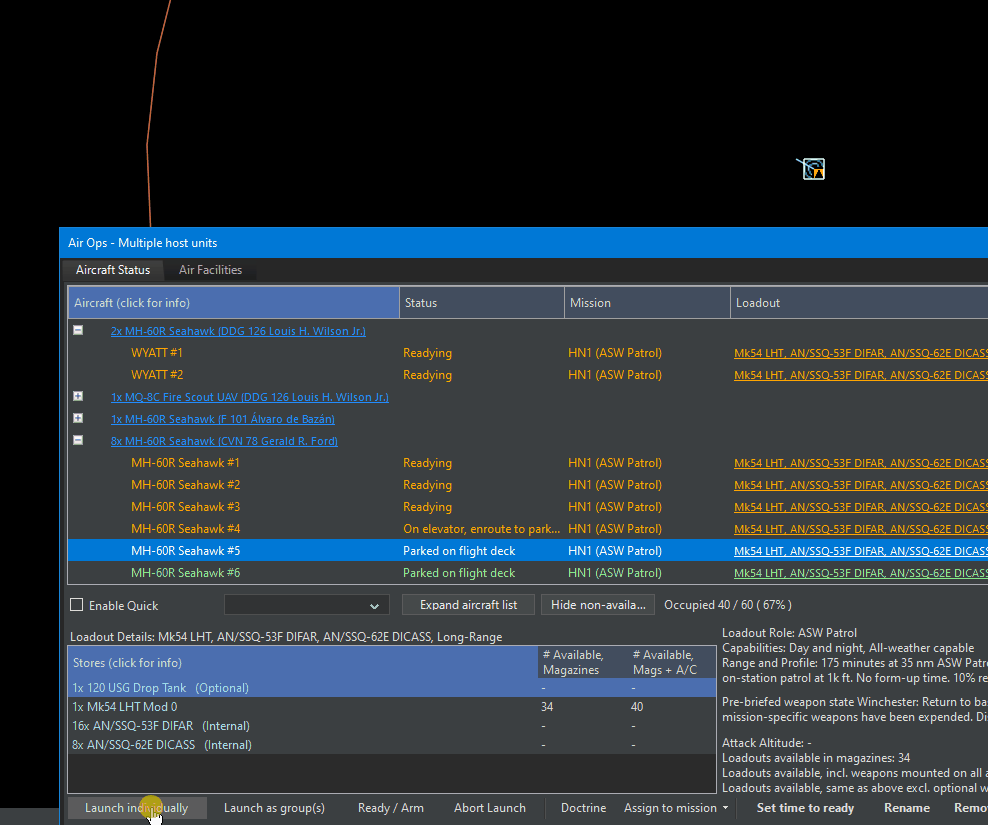The image size is (988, 825).
Task: Click the Launch individually button
Action: click(137, 808)
